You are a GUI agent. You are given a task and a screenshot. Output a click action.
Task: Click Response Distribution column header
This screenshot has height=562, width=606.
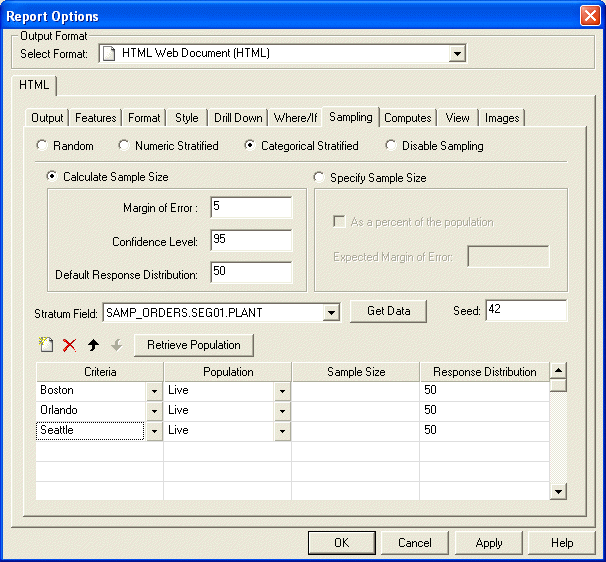coord(485,372)
